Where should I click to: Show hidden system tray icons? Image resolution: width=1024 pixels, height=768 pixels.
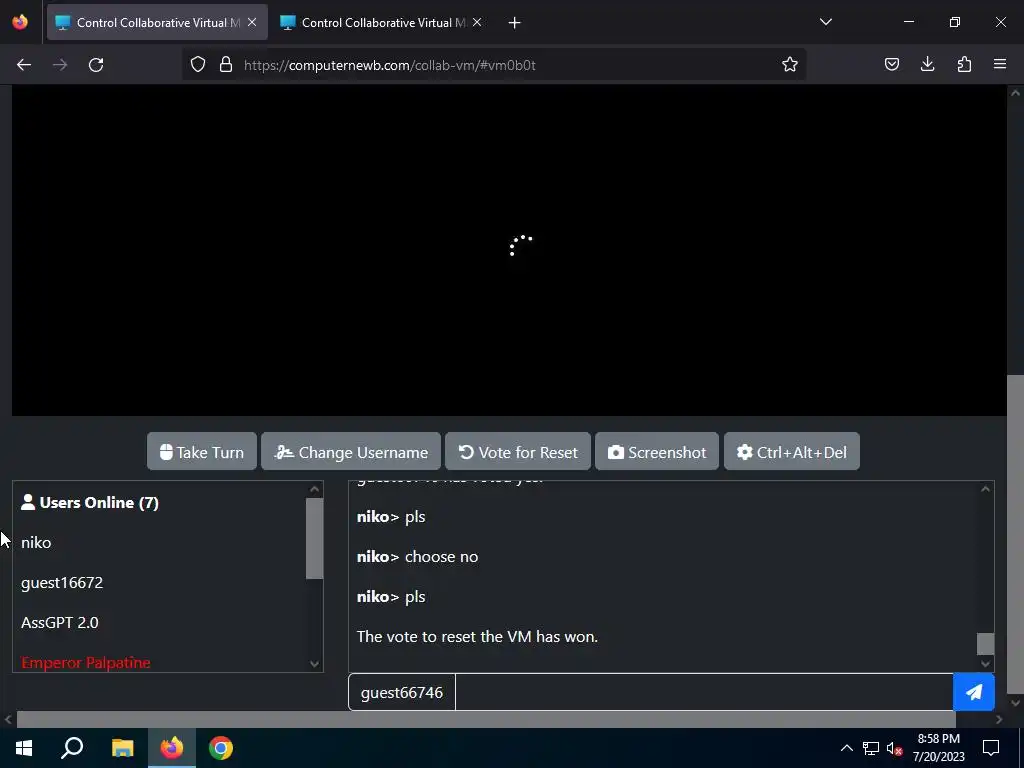(846, 748)
